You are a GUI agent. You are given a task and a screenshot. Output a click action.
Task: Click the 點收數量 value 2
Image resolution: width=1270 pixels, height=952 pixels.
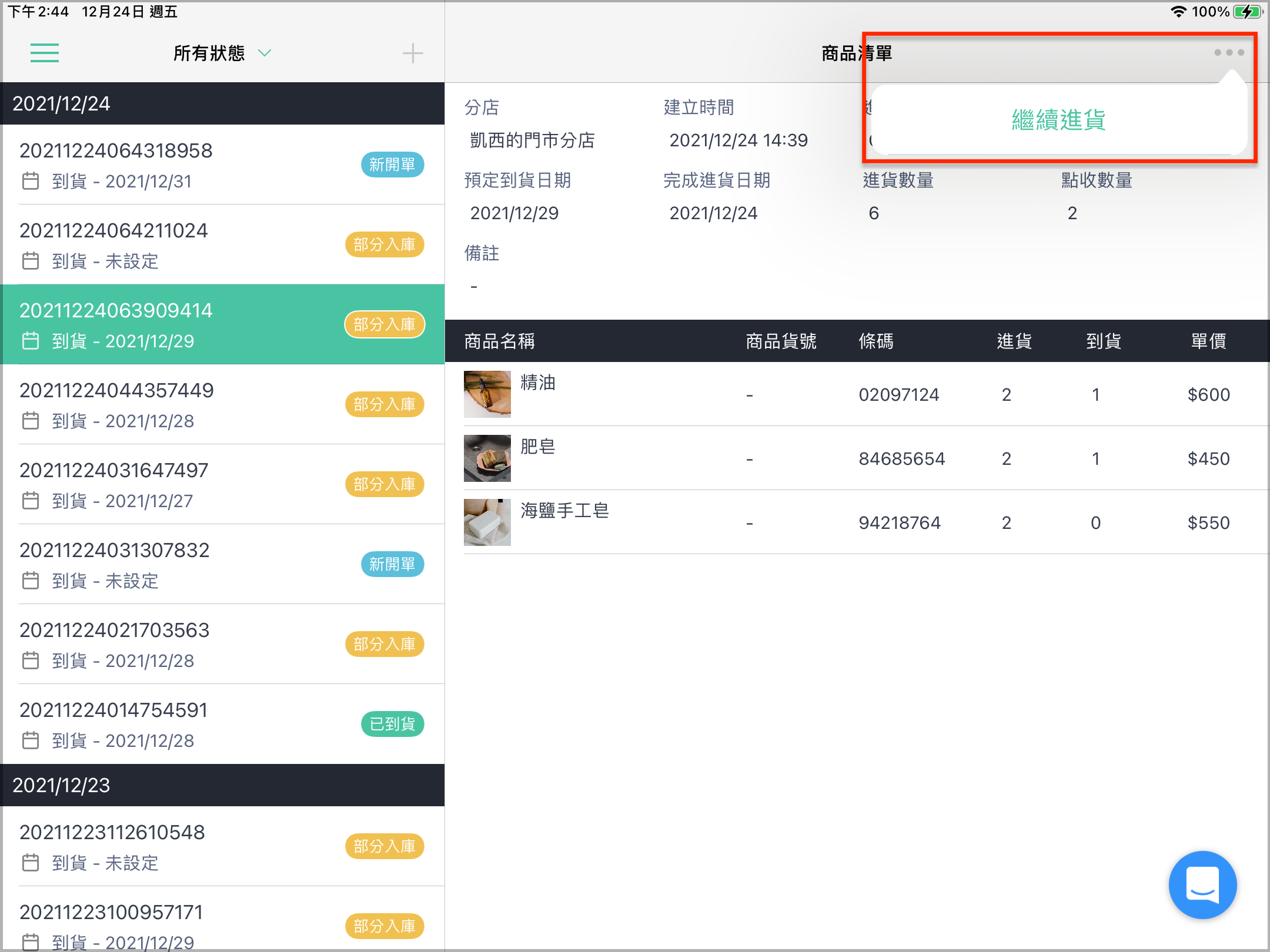pos(1072,213)
